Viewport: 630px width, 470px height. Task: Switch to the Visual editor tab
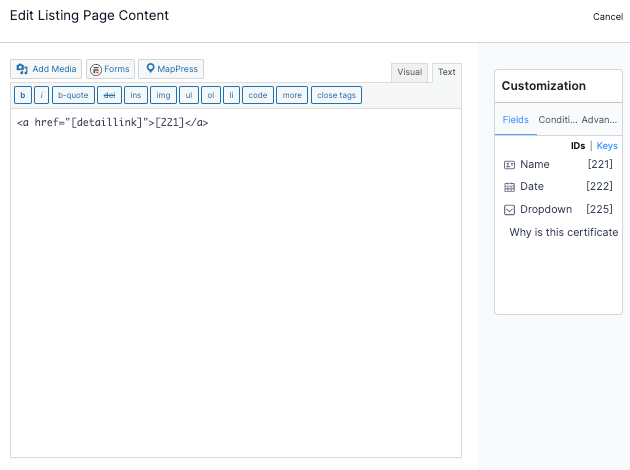click(409, 72)
